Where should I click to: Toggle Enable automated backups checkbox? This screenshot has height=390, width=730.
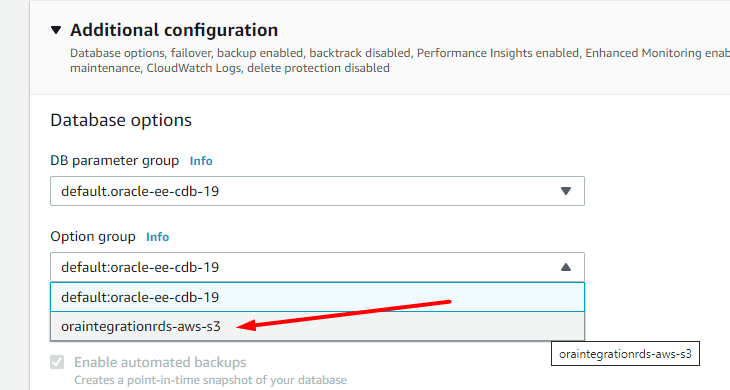pyautogui.click(x=57, y=362)
